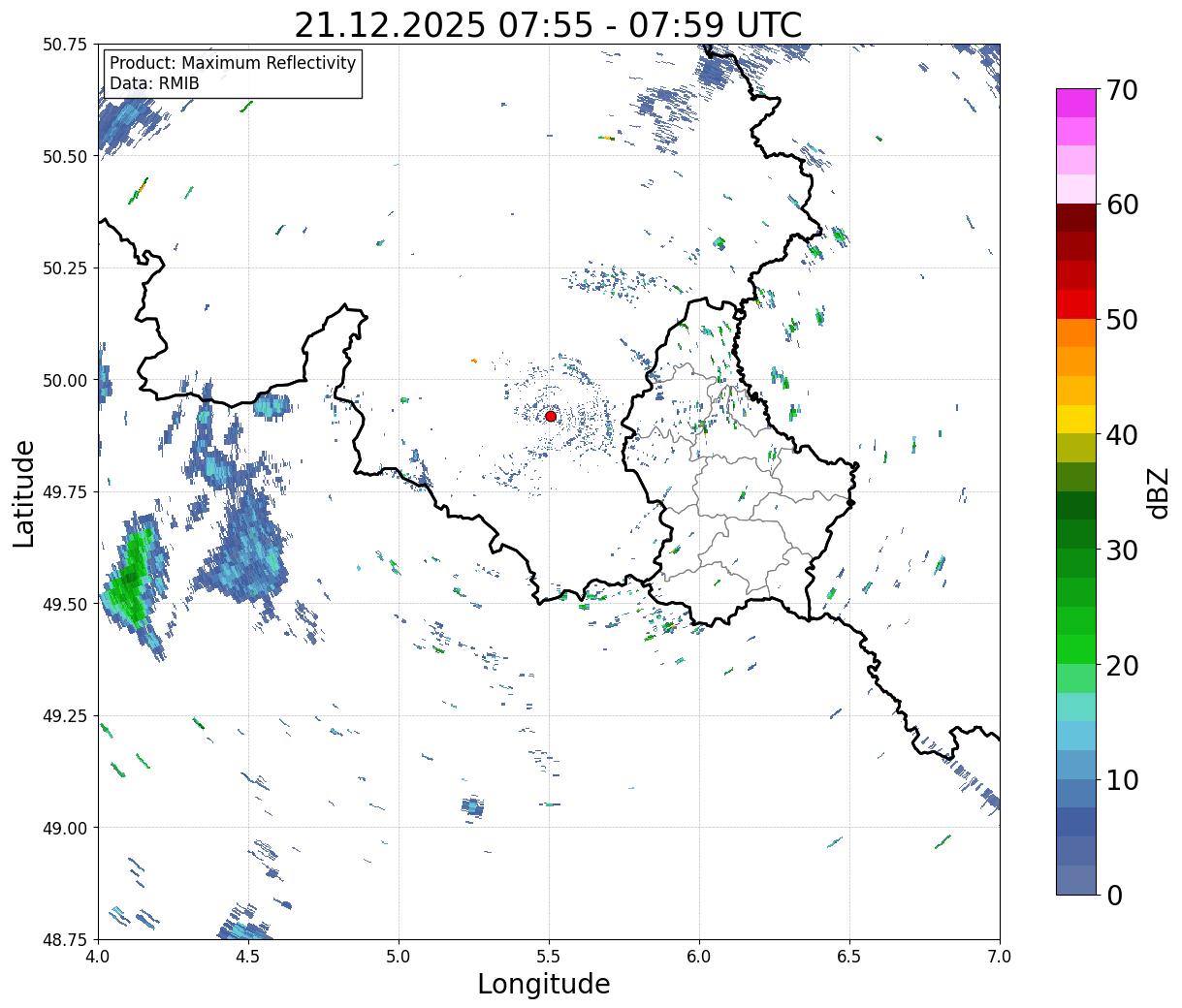Viewport: 1182px width, 1008px height.
Task: Click the dark red colorbar swatch just below 60
Action: 1076,218
